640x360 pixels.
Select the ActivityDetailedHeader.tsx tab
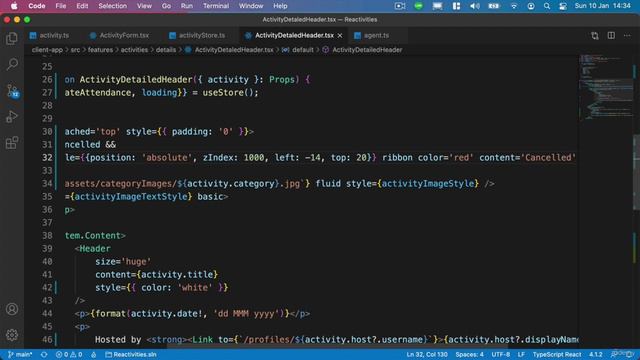294,36
